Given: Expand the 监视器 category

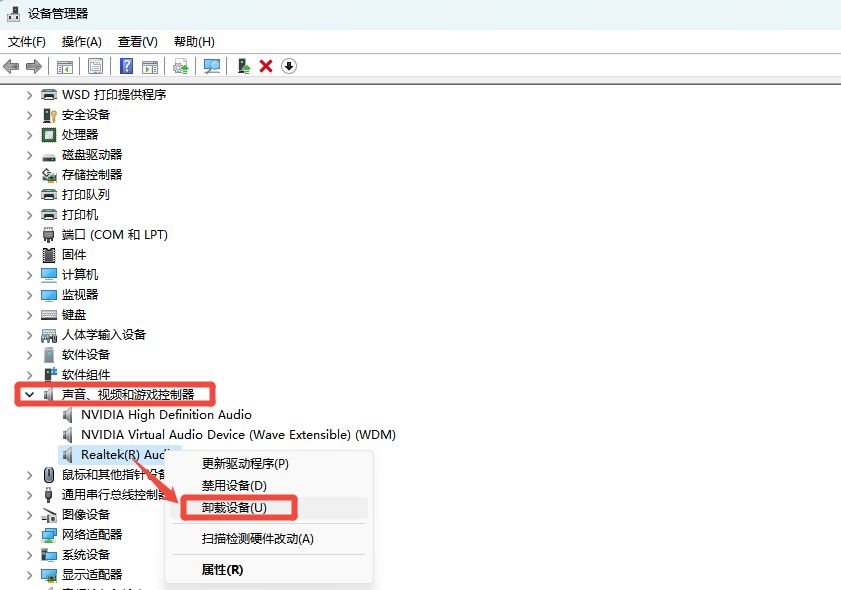Looking at the screenshot, I should coord(29,295).
